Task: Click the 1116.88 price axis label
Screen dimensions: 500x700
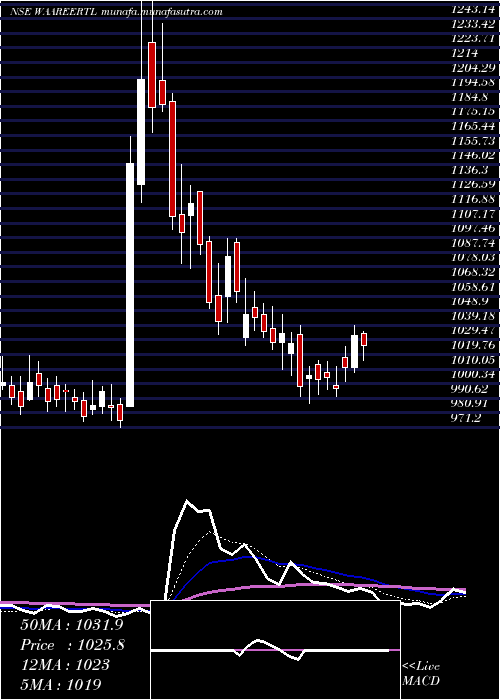Action: [x=472, y=200]
